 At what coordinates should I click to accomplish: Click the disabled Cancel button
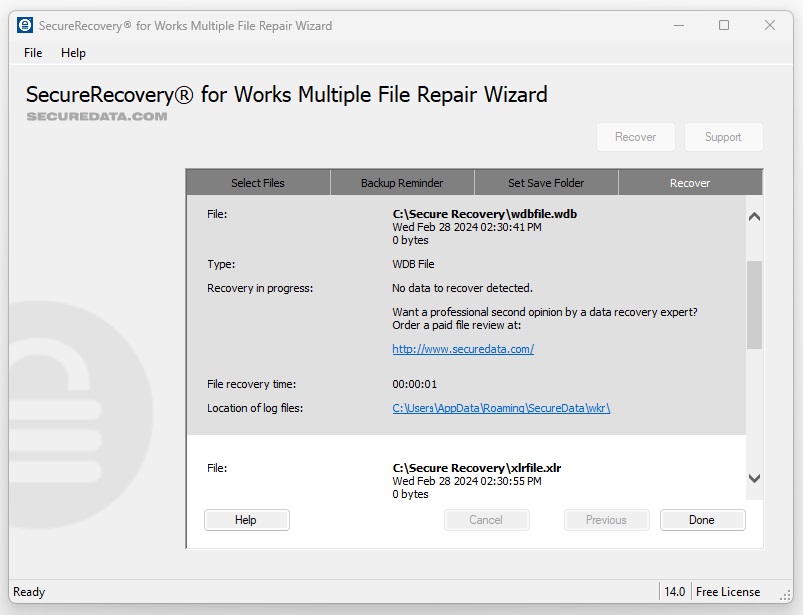click(x=486, y=520)
